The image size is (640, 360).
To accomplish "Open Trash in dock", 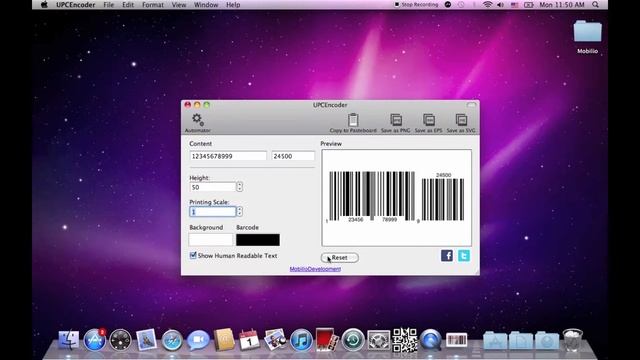I will click(x=573, y=340).
